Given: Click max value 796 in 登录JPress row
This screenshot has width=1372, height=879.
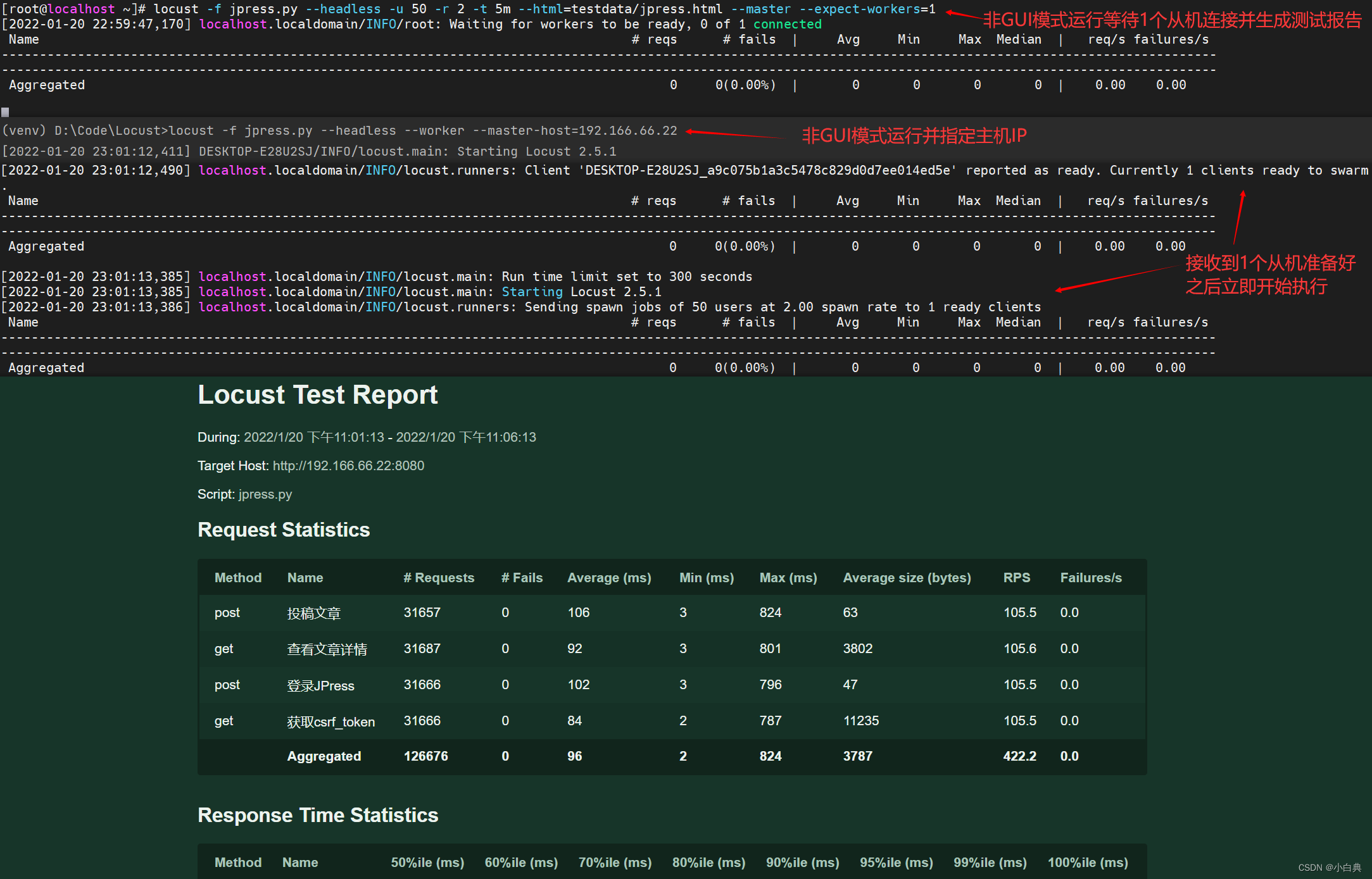Looking at the screenshot, I should [771, 685].
